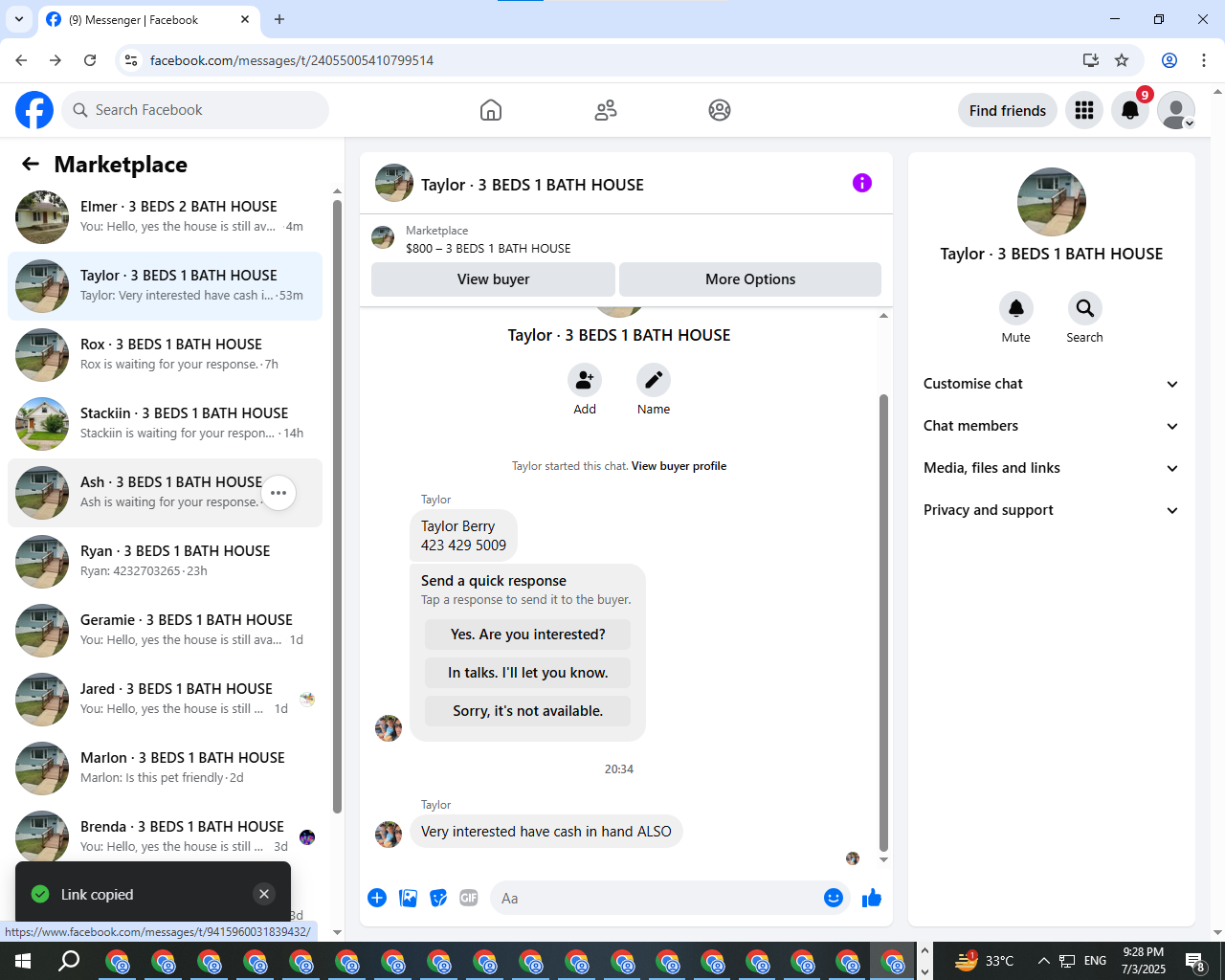
Task: Open the Brenda conversation
Action: (x=165, y=837)
